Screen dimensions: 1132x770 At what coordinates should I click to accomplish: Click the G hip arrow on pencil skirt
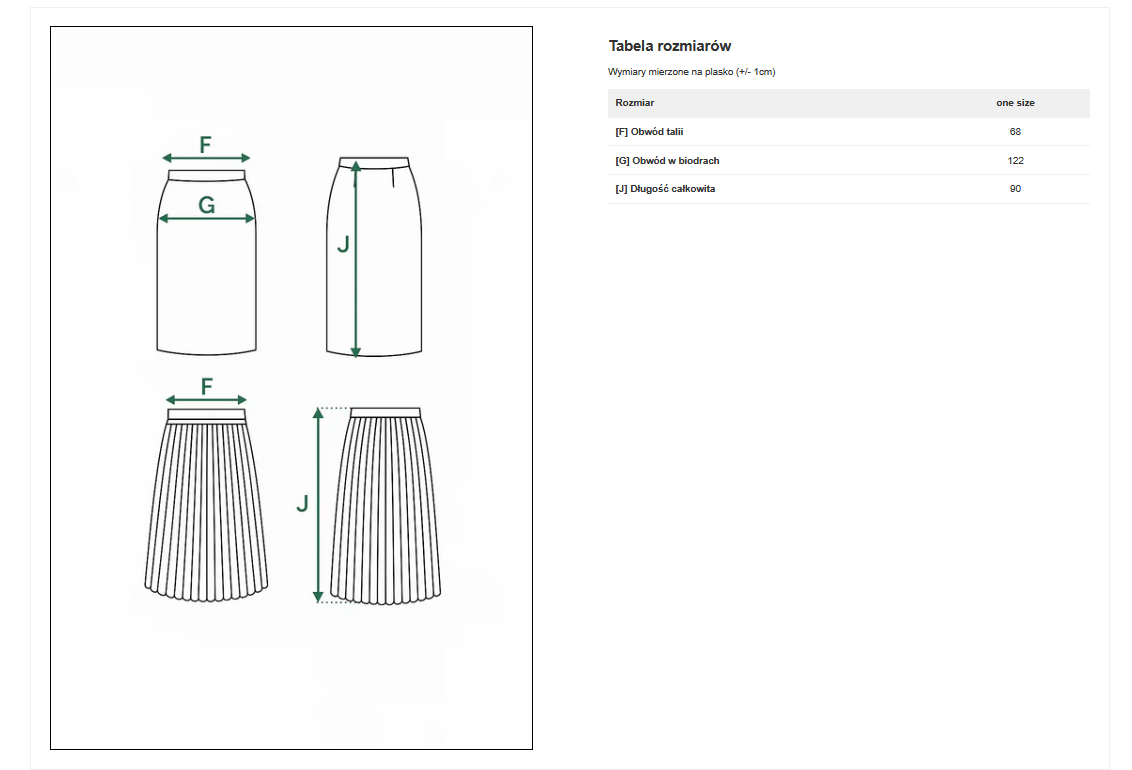point(207,219)
